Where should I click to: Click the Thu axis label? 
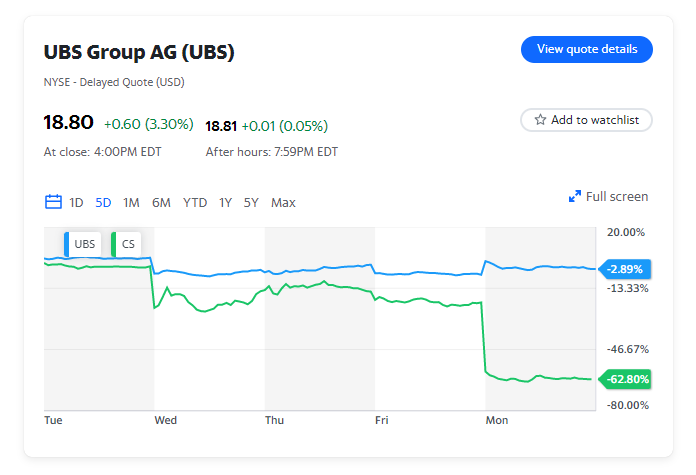(x=274, y=420)
